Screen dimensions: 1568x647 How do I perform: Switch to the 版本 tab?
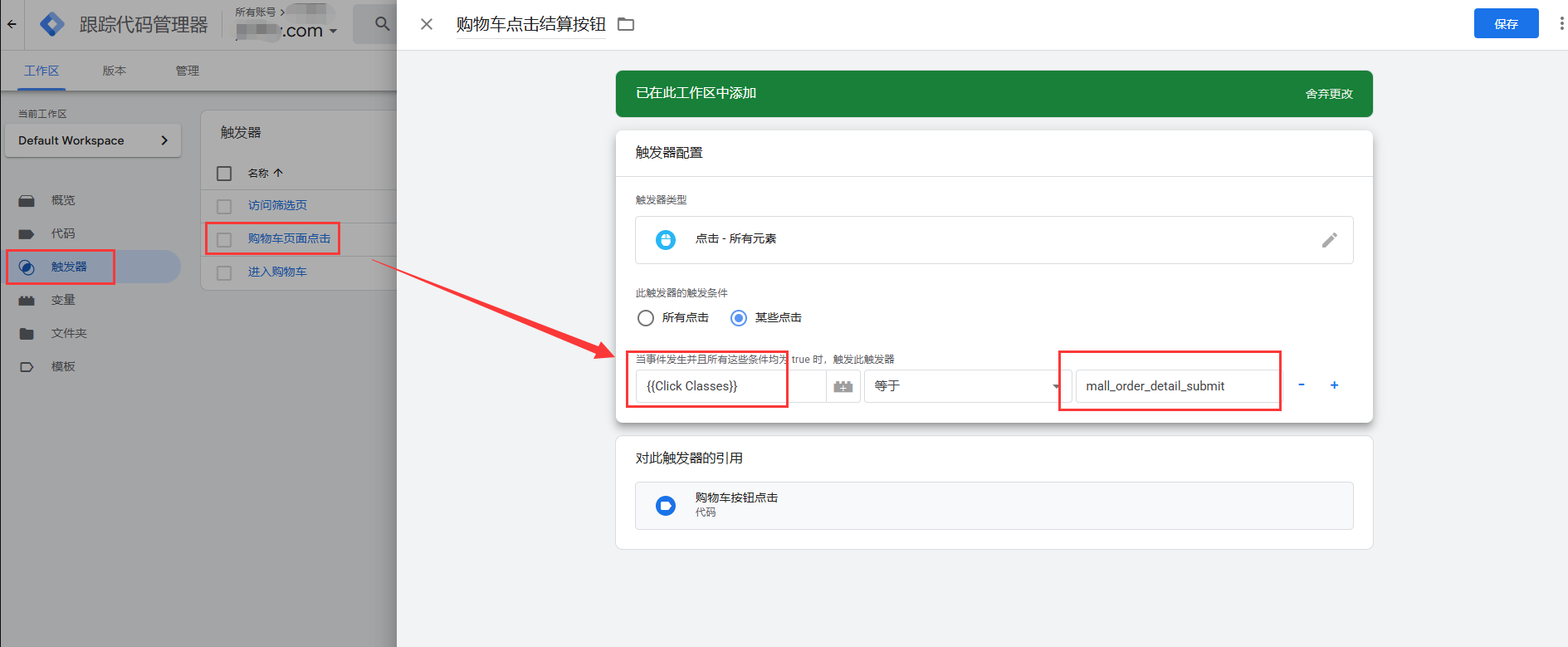pos(115,71)
